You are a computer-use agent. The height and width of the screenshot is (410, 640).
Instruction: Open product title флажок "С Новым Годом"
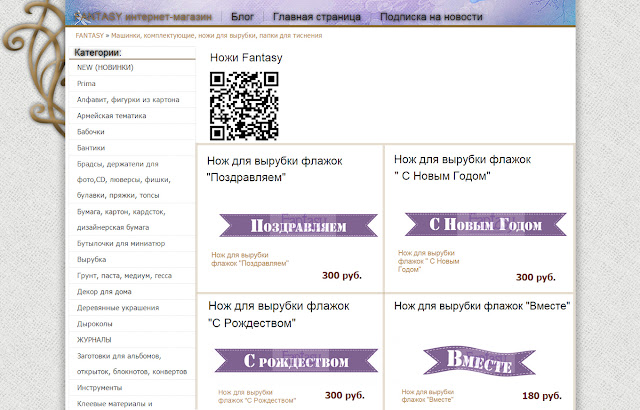click(462, 168)
